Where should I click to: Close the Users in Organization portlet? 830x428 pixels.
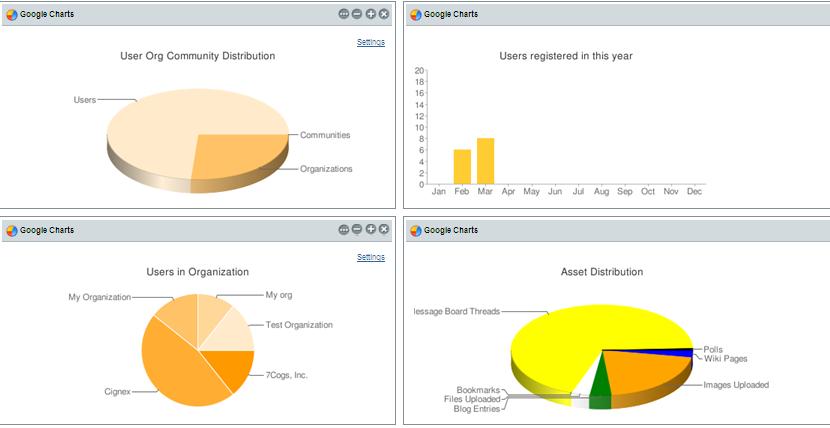click(384, 229)
